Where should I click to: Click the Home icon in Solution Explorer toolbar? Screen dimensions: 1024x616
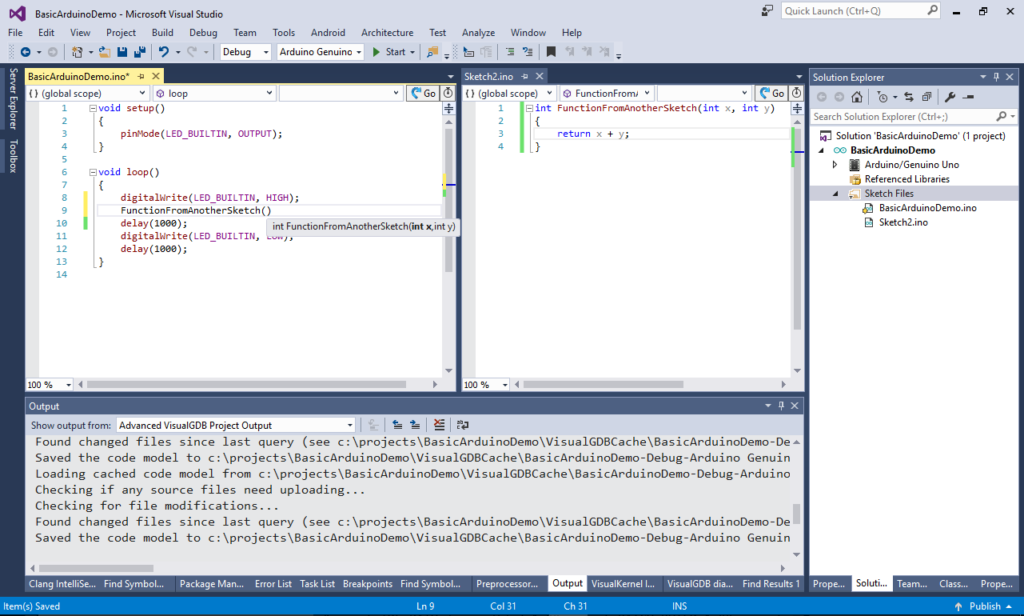(x=857, y=97)
